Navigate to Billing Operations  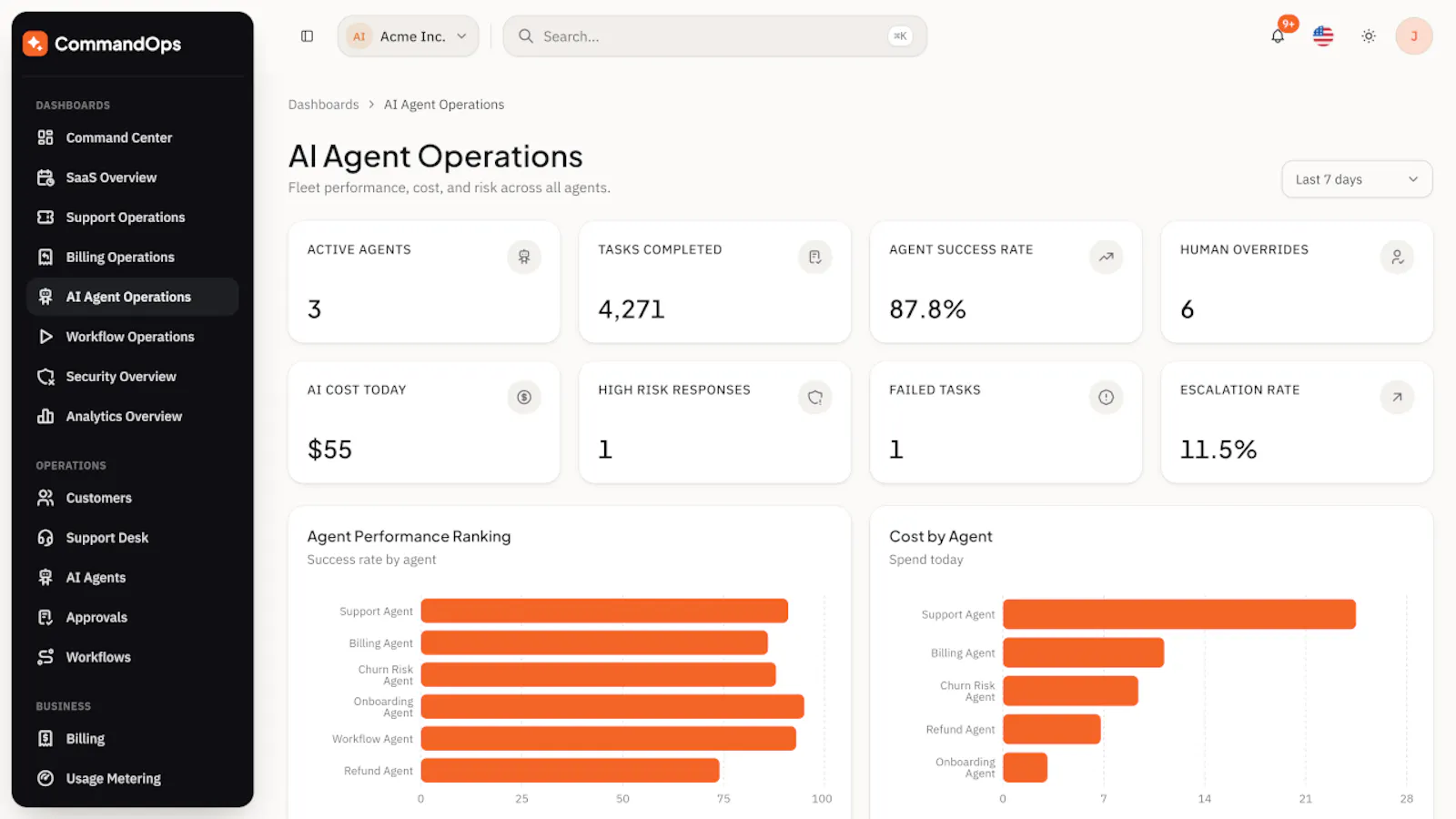point(133,258)
